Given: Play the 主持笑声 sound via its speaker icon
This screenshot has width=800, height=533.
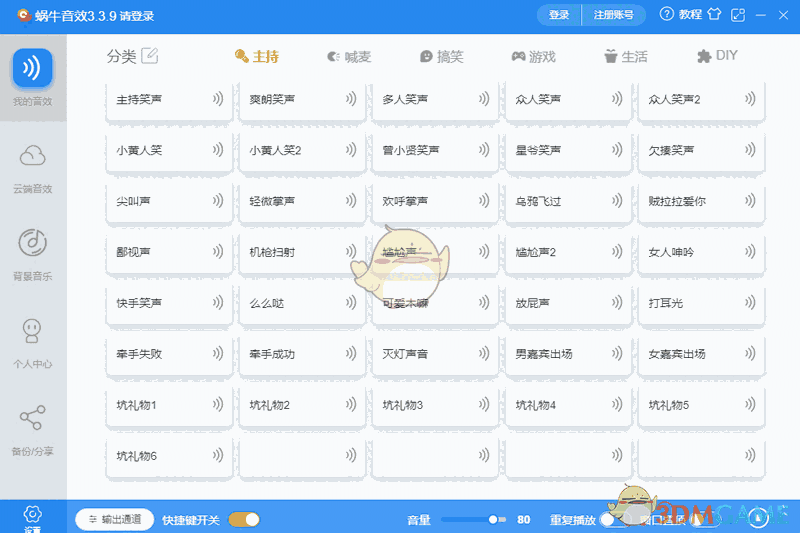Looking at the screenshot, I should pyautogui.click(x=218, y=98).
